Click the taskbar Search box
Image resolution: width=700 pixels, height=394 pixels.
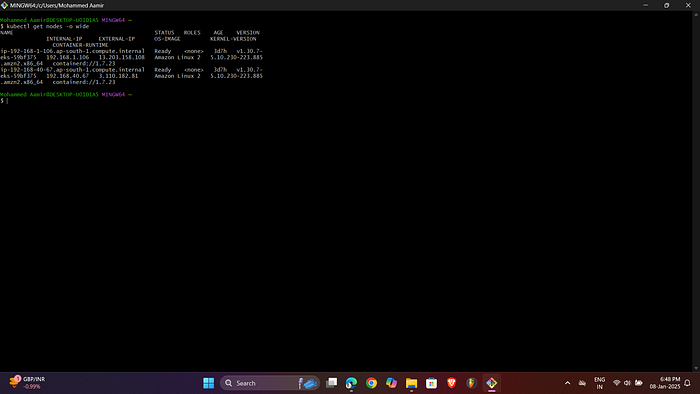[x=270, y=383]
